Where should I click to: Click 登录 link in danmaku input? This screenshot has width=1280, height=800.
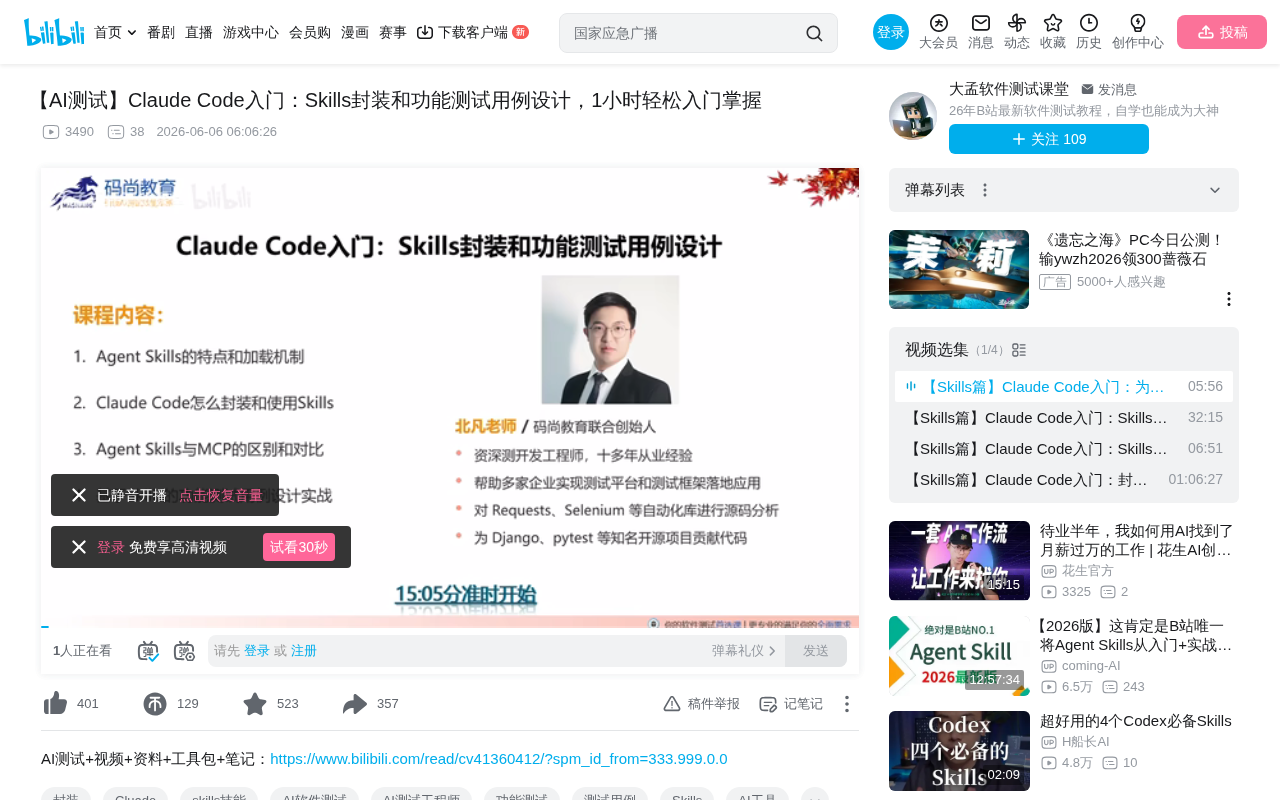(x=257, y=651)
